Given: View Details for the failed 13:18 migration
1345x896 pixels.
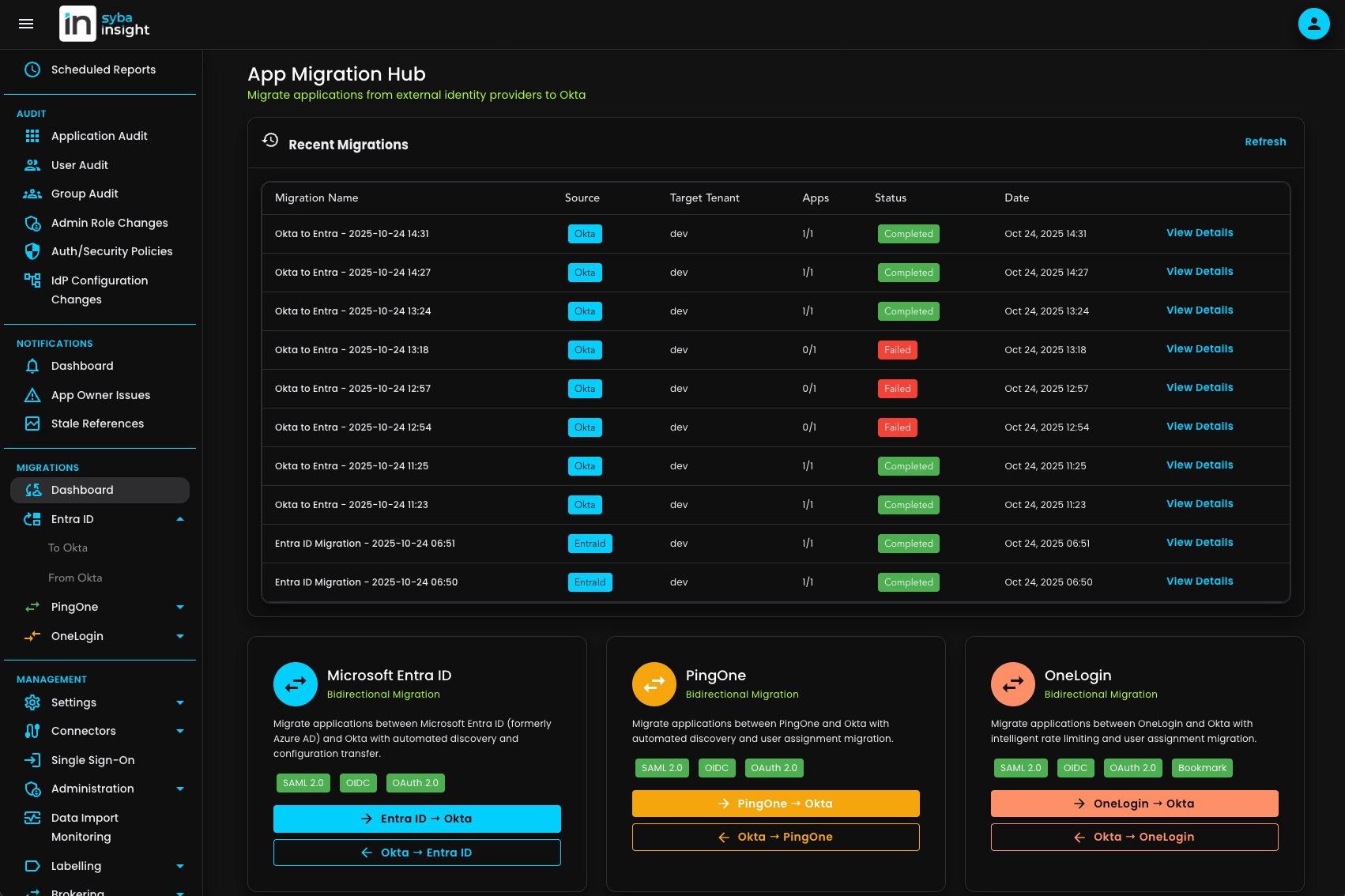Looking at the screenshot, I should pyautogui.click(x=1199, y=348).
